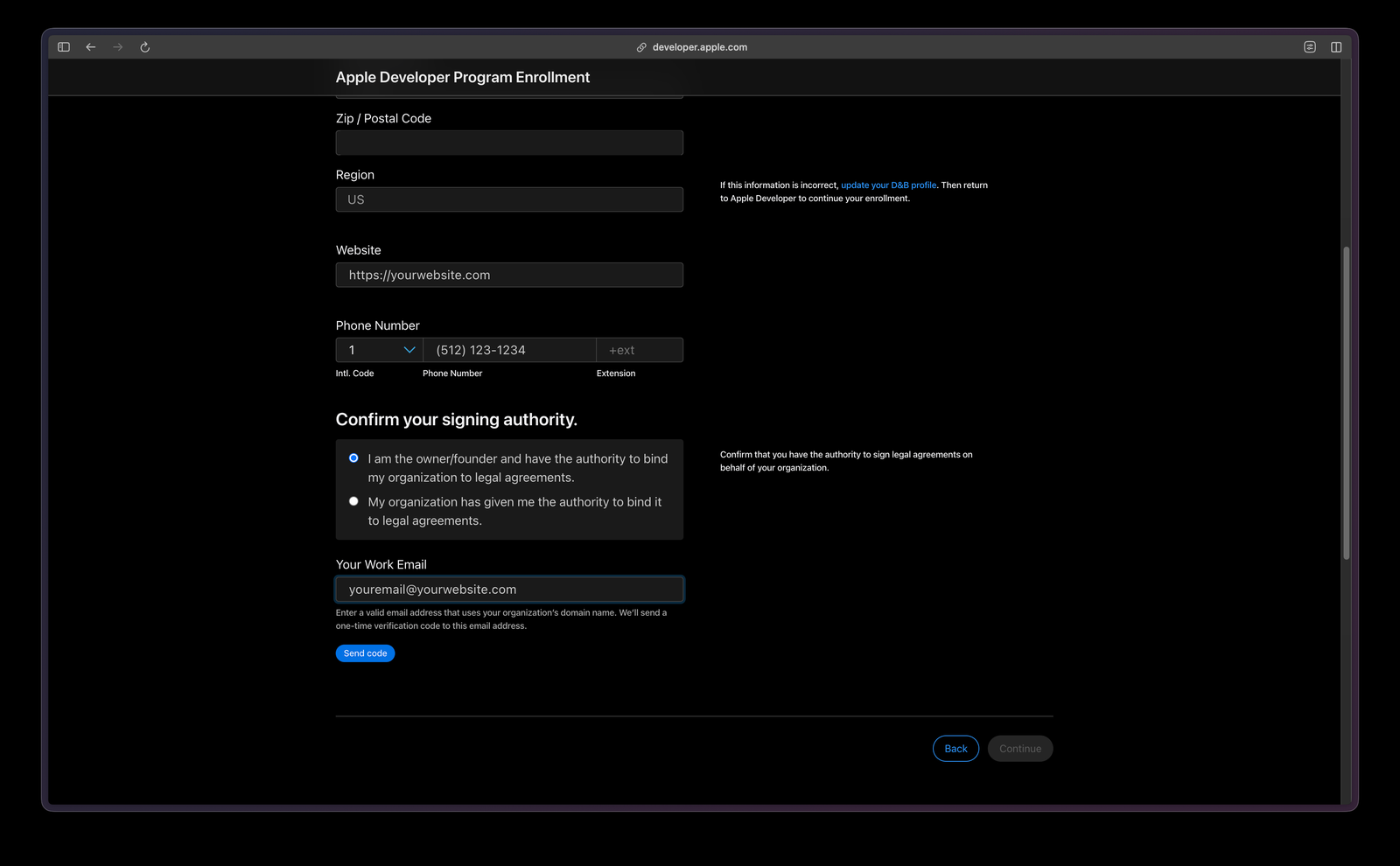Click the Extension caption under phone field
Viewport: 1400px width, 866px height.
tap(616, 374)
